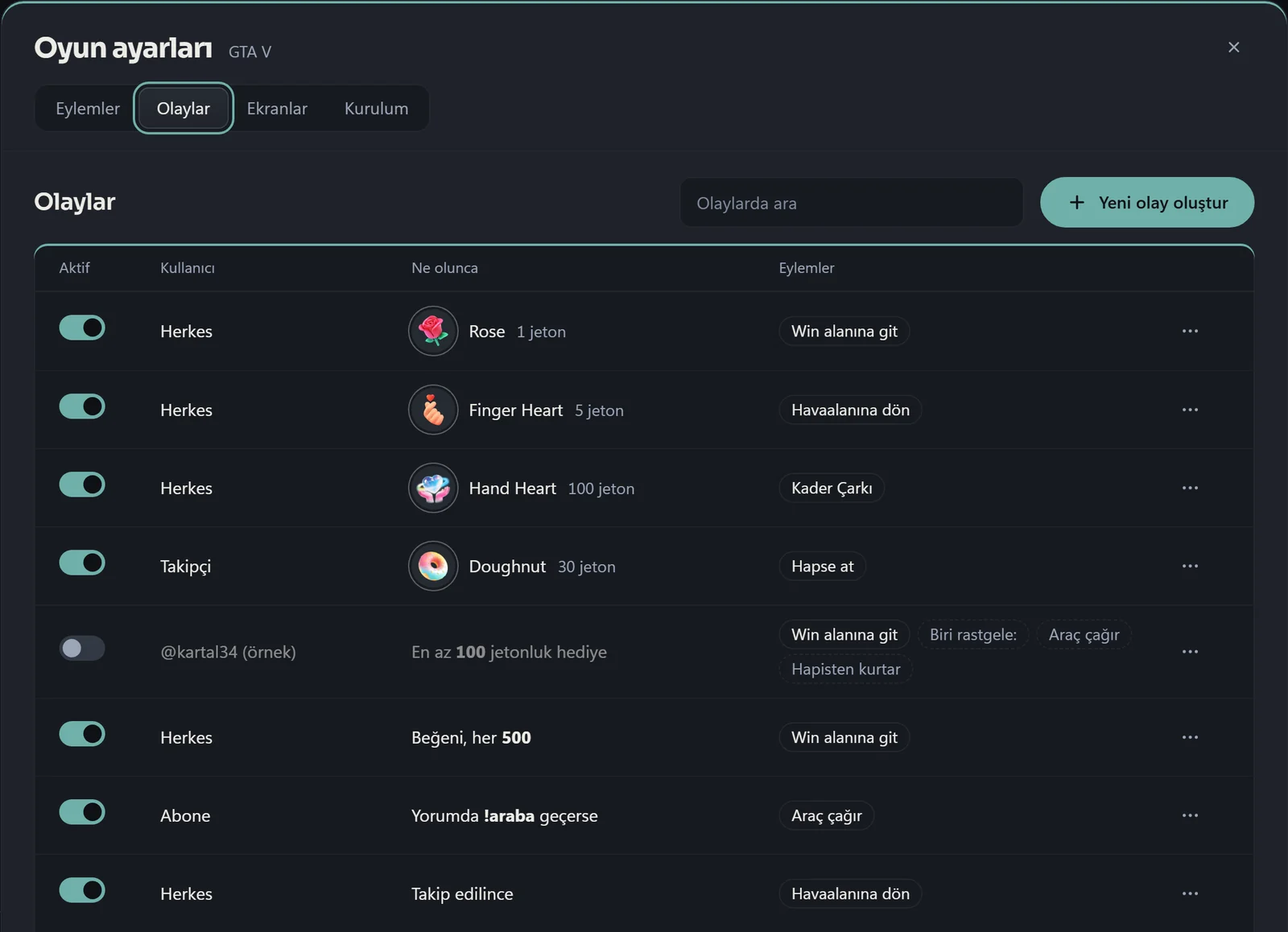
Task: Turn off the !araba comment event switch
Action: 82,812
